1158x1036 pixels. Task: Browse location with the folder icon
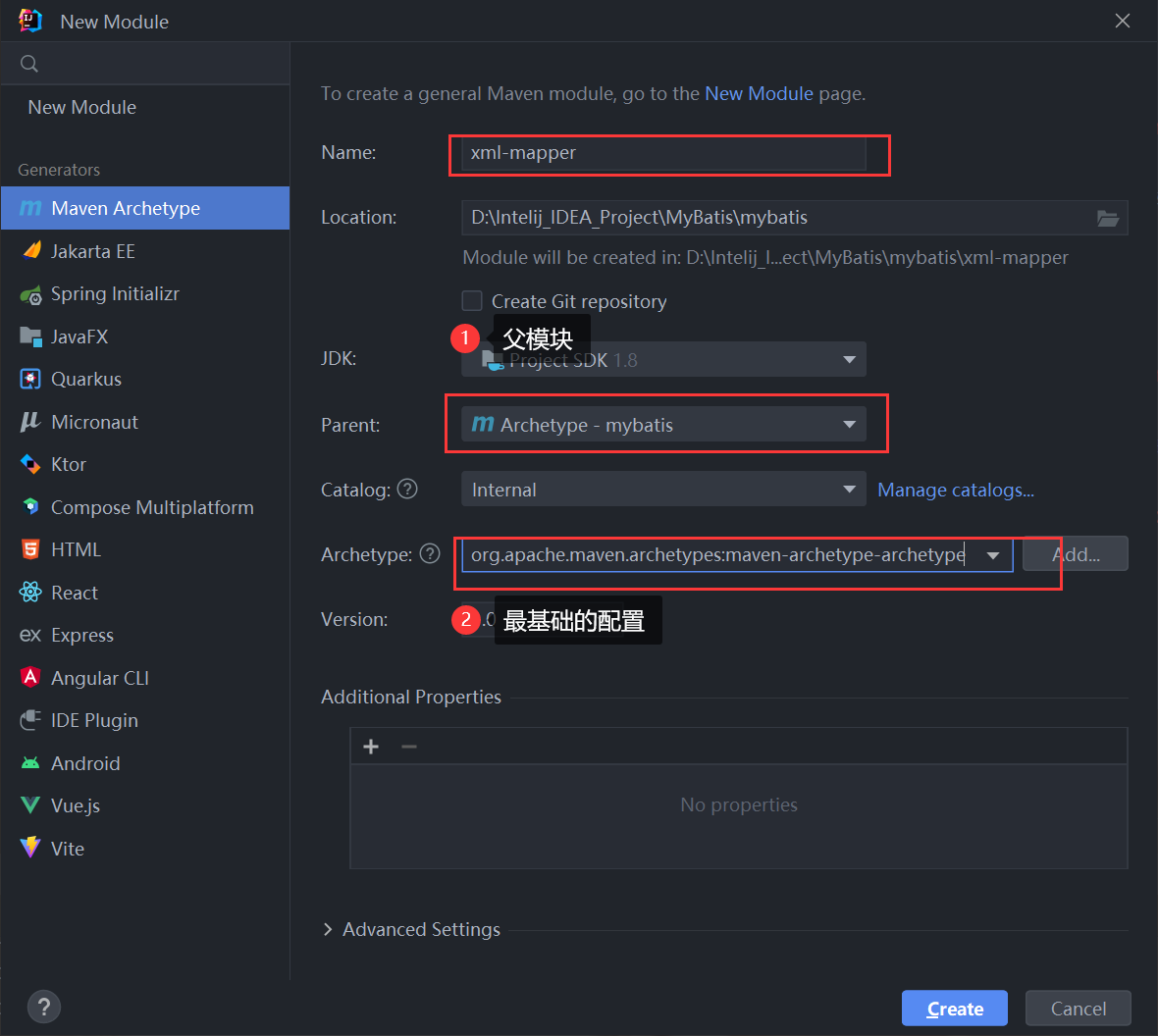tap(1107, 218)
